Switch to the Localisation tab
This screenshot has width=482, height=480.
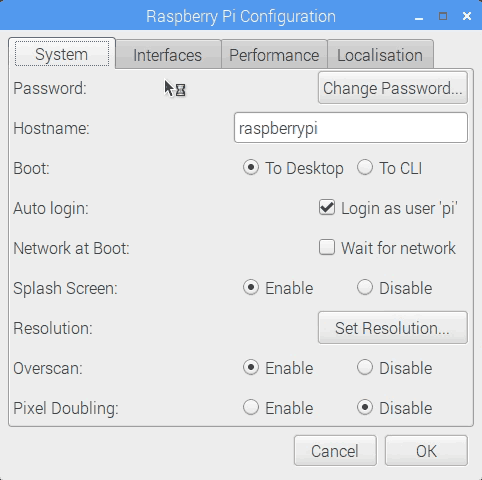coord(380,55)
